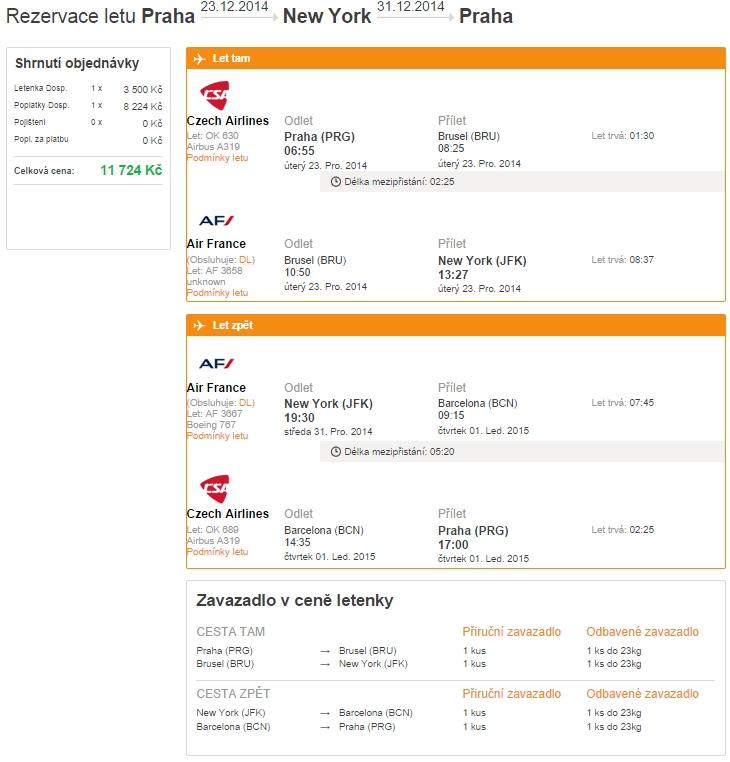
Task: Click the total price 11 724 Kč
Action: 131,171
